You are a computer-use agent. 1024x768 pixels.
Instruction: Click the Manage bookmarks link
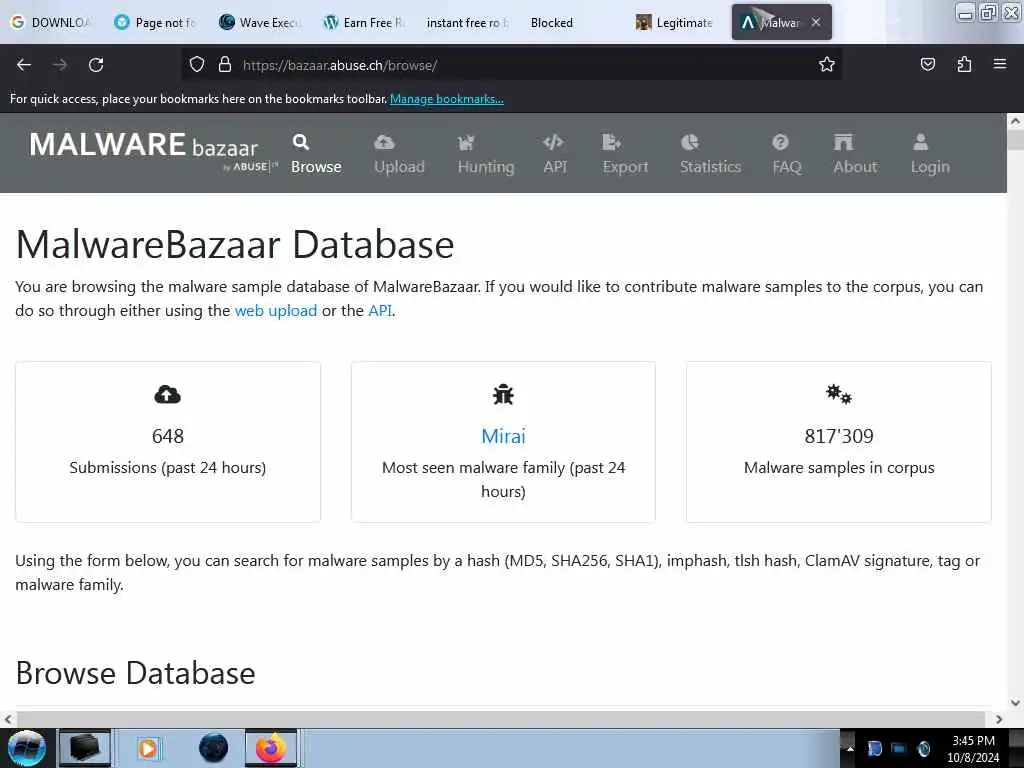point(447,99)
